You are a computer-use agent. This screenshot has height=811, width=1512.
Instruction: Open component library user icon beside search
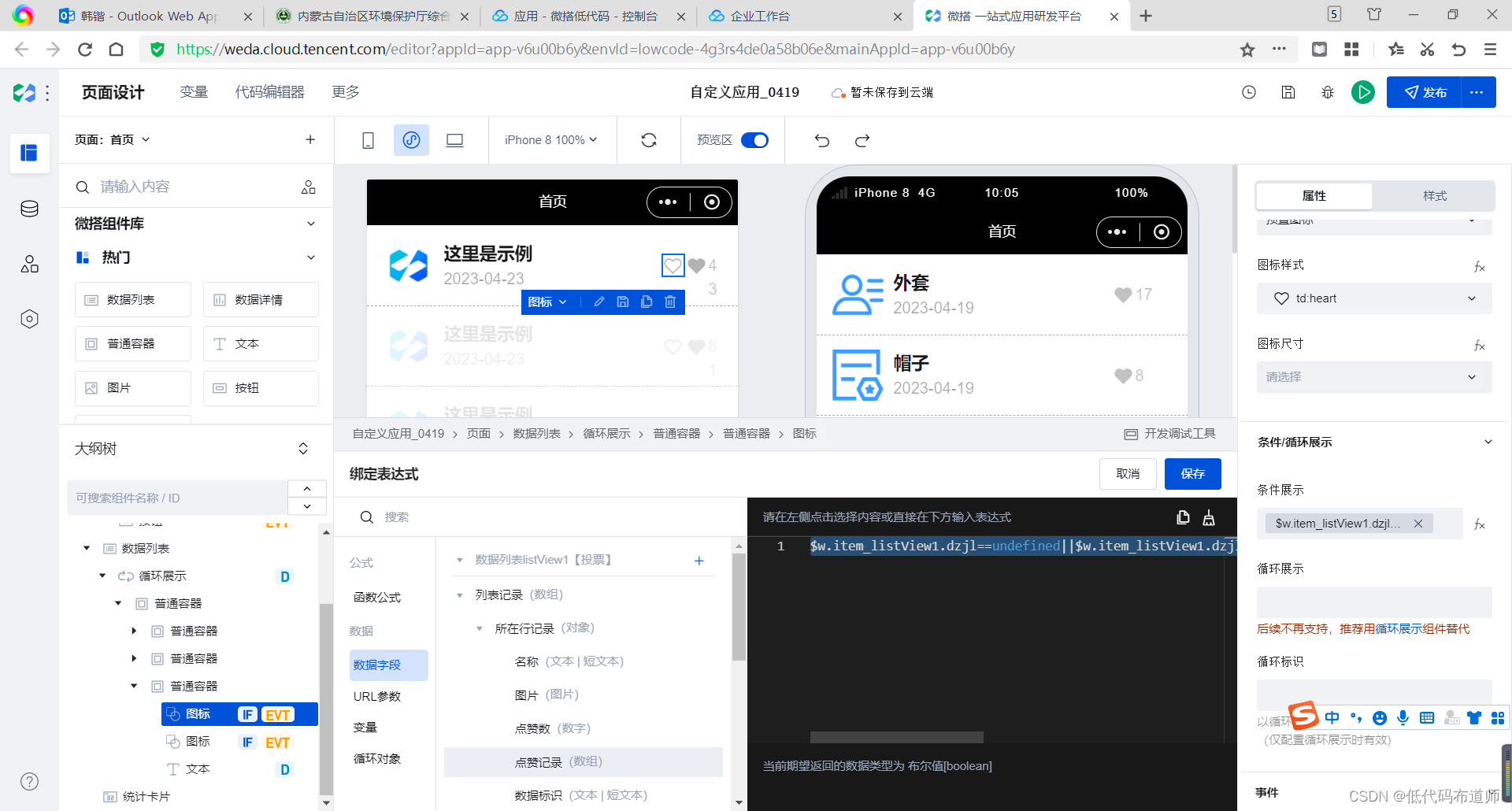[308, 187]
